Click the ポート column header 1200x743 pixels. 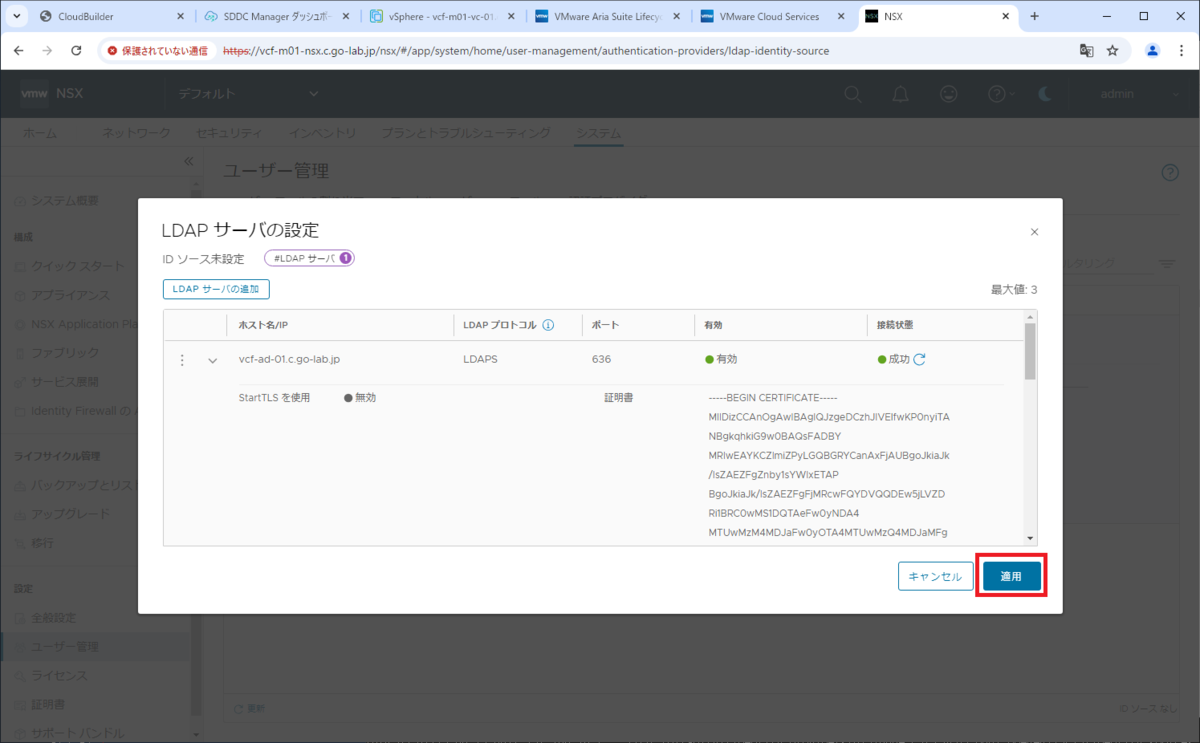coord(604,325)
